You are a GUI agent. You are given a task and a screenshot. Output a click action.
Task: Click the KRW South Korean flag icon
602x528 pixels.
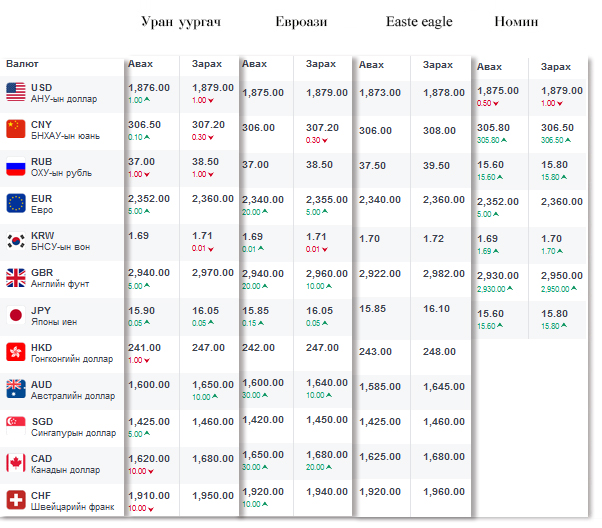point(15,241)
